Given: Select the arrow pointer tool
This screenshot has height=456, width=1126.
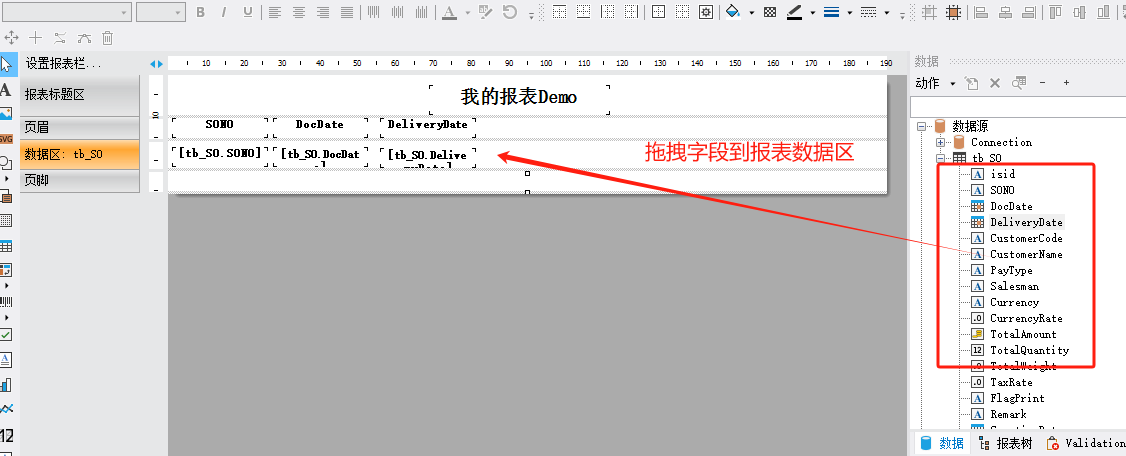Looking at the screenshot, I should point(6,64).
